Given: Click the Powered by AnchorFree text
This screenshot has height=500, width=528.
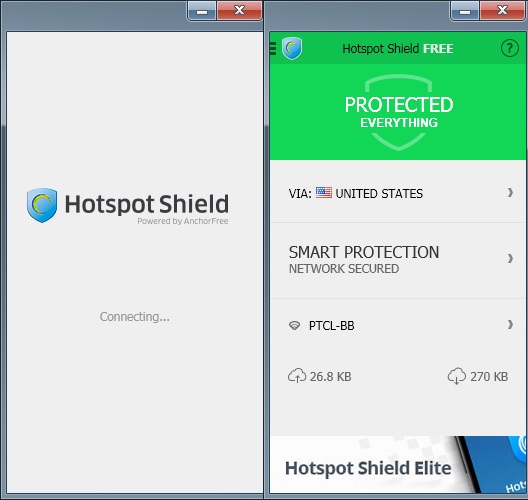Looking at the screenshot, I should click(x=183, y=221).
